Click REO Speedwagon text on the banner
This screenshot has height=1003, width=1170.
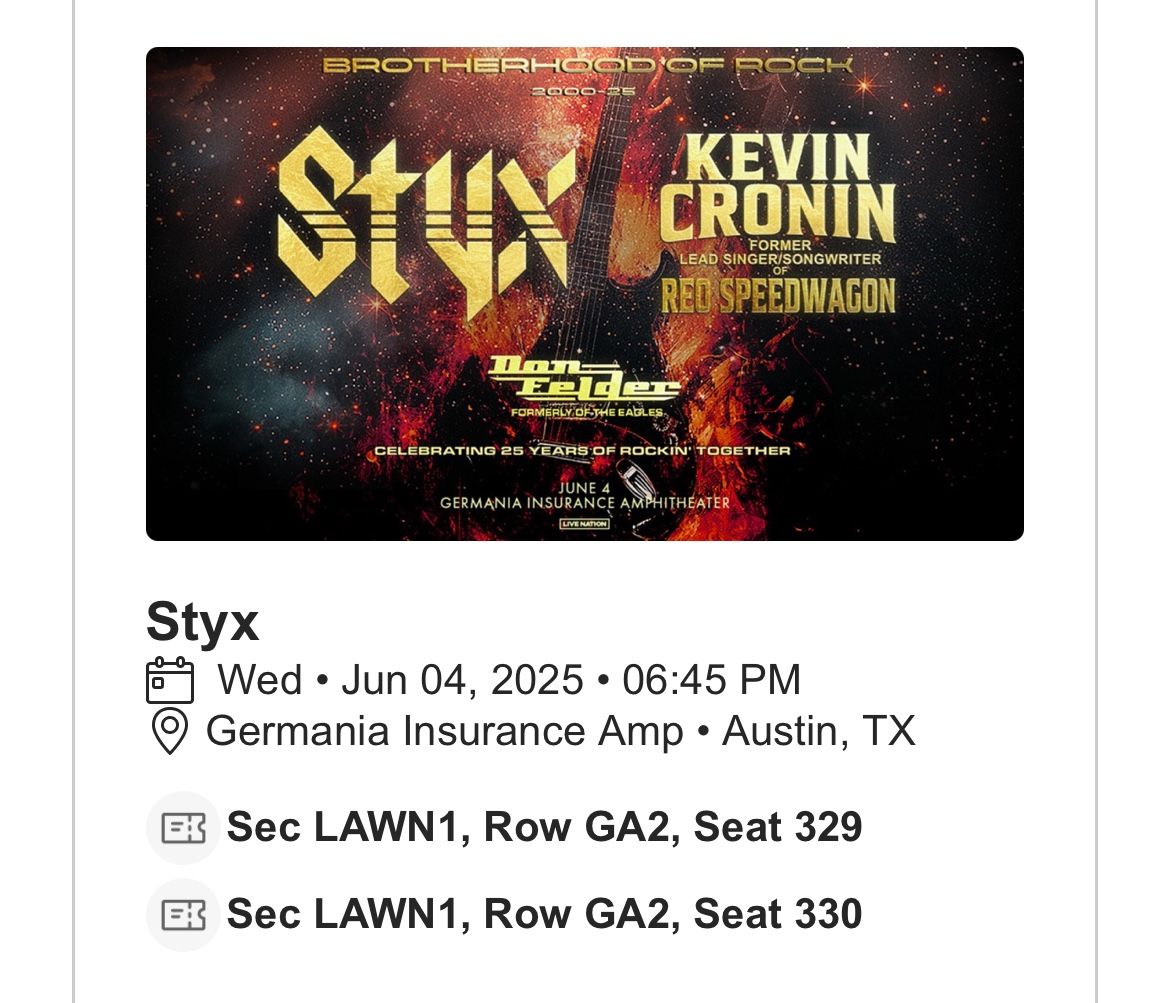click(x=778, y=296)
